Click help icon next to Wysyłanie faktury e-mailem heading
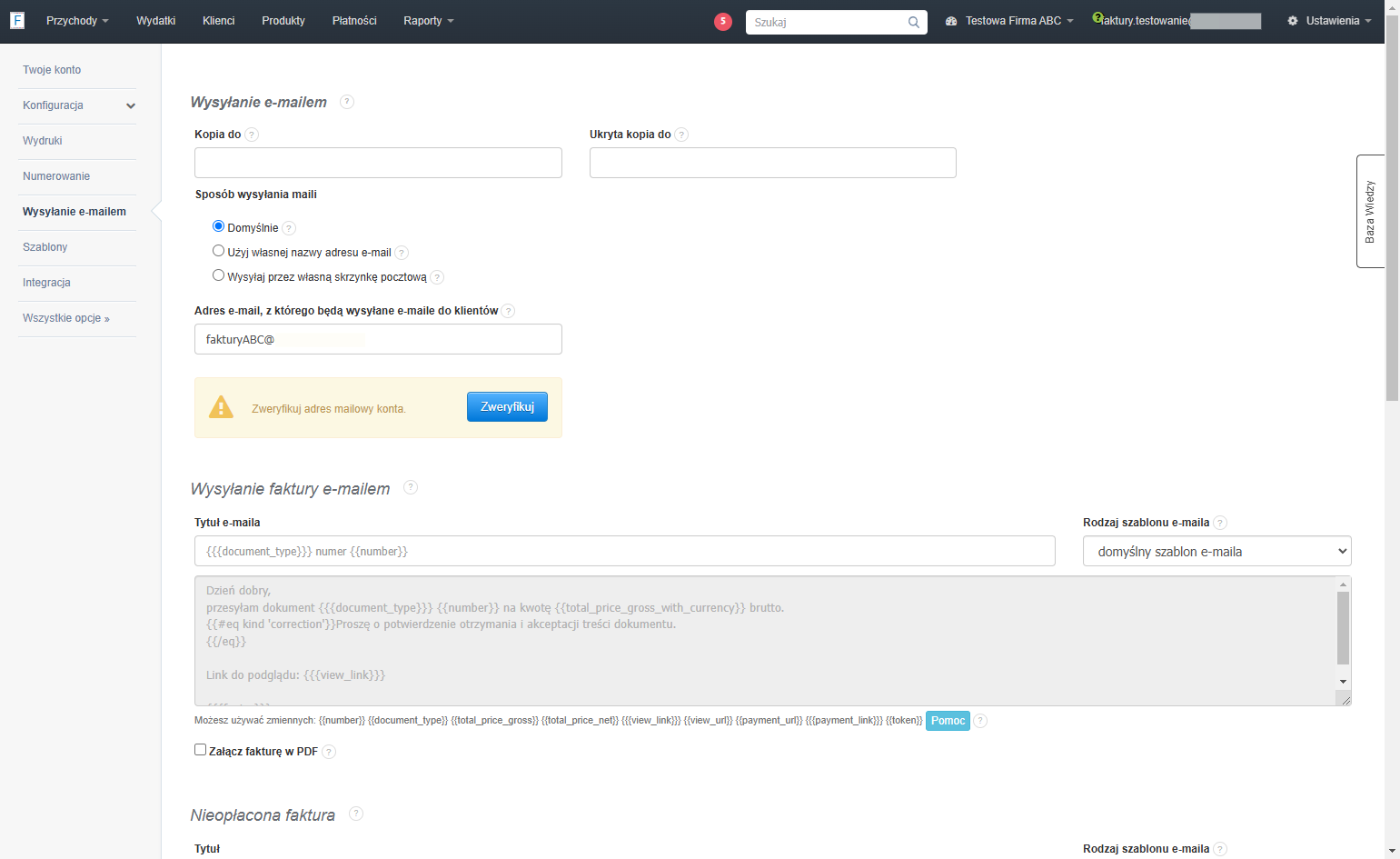 pyautogui.click(x=411, y=487)
